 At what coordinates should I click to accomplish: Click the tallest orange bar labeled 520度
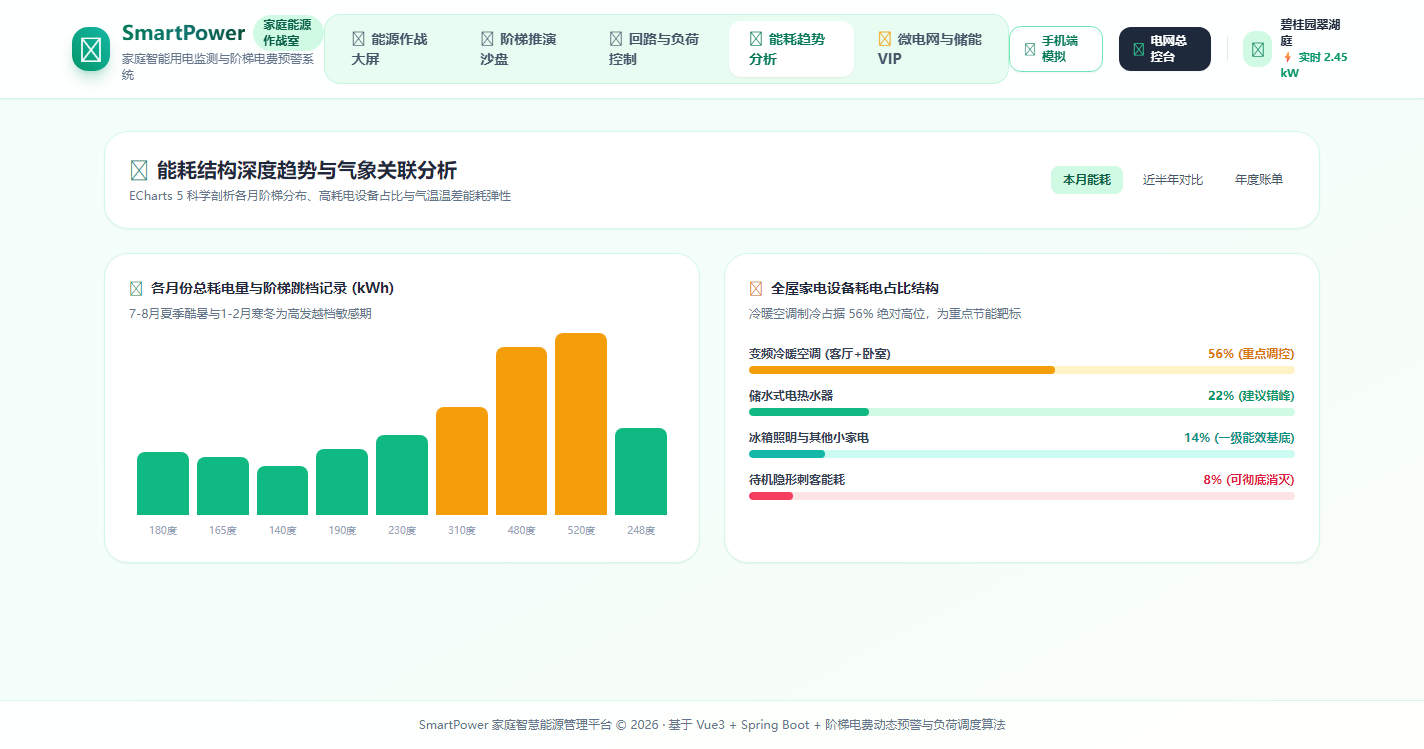[x=581, y=424]
